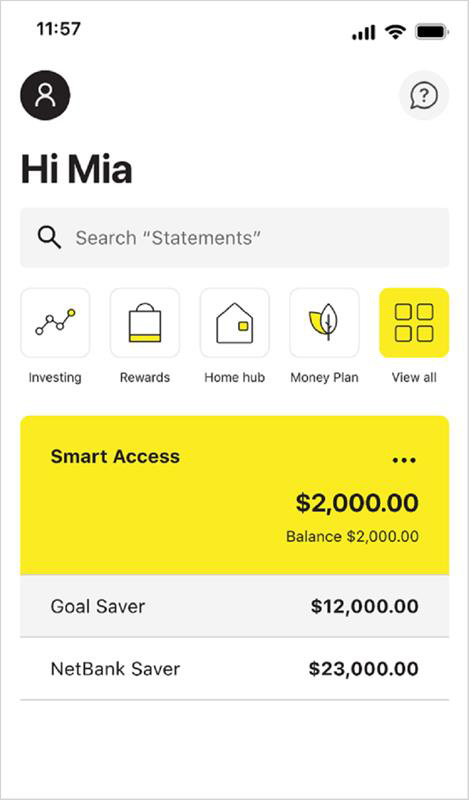Tap the yellow View all grid icon

click(x=414, y=322)
